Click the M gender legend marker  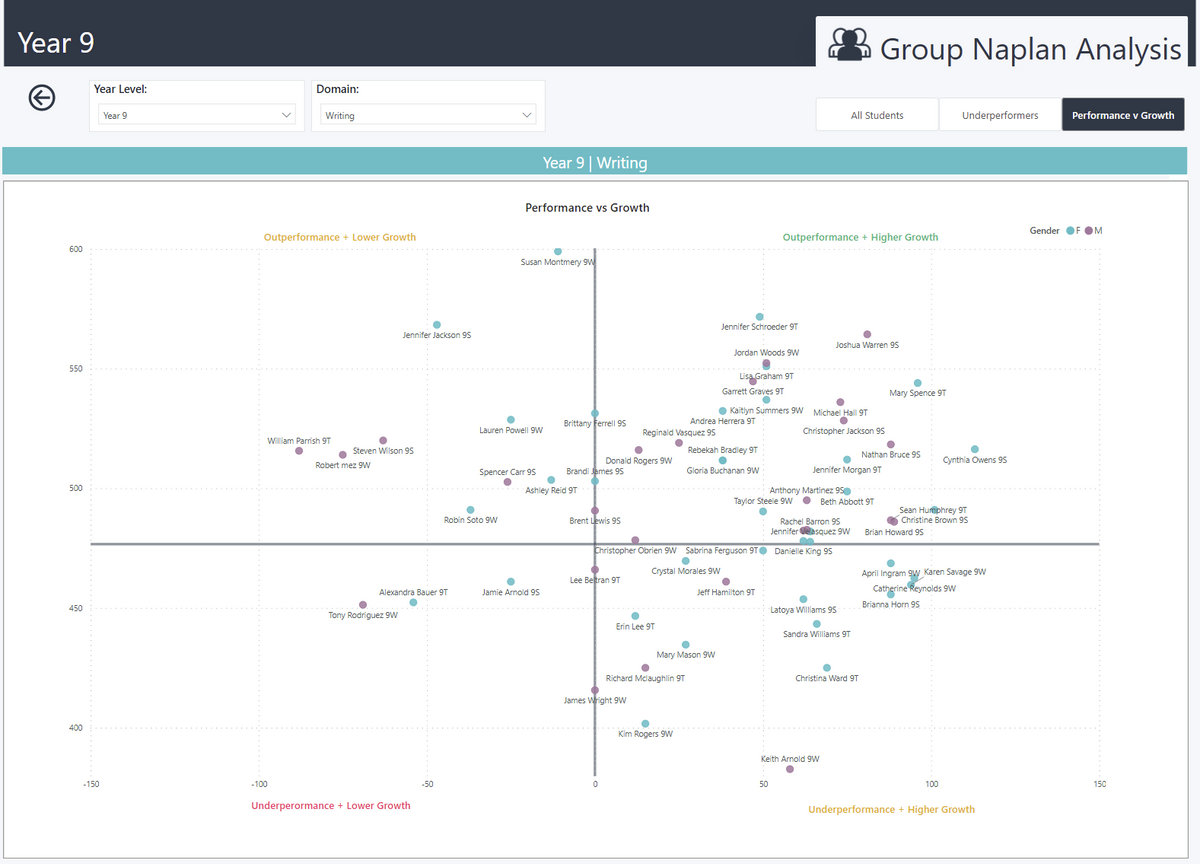pyautogui.click(x=1089, y=231)
